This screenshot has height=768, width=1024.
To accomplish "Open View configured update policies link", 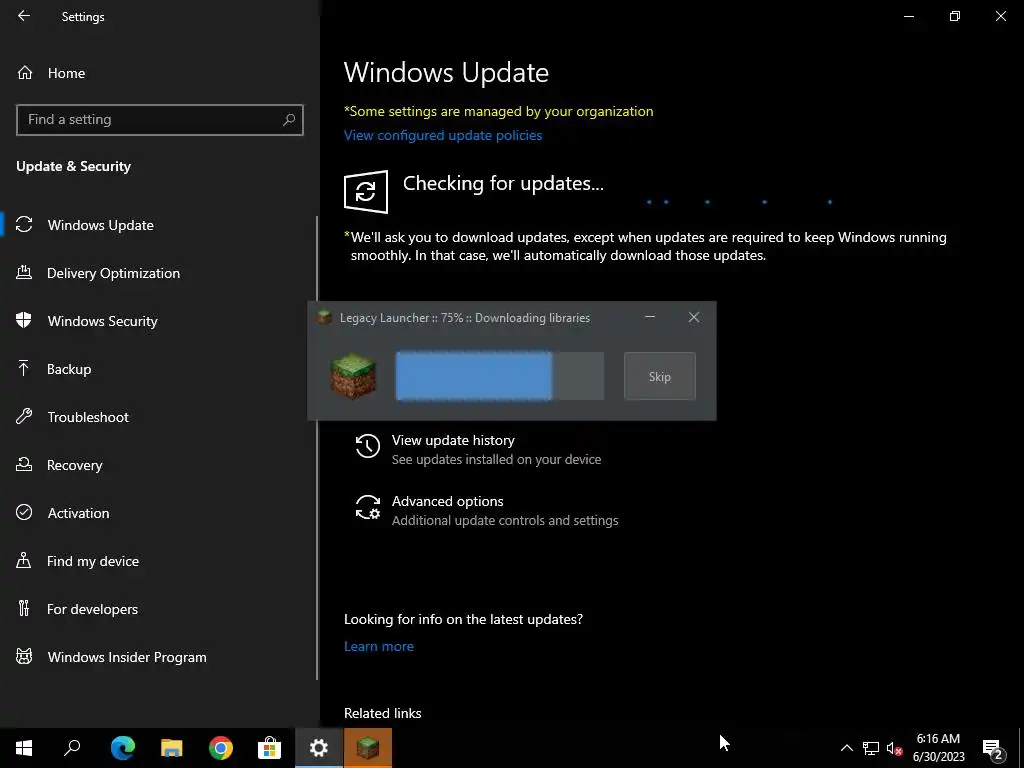I will 443,135.
